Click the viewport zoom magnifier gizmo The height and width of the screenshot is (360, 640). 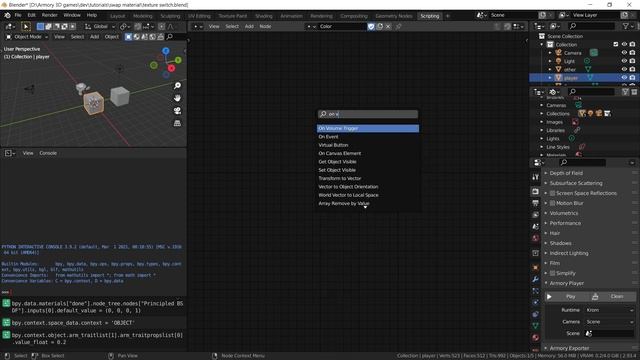(x=178, y=86)
